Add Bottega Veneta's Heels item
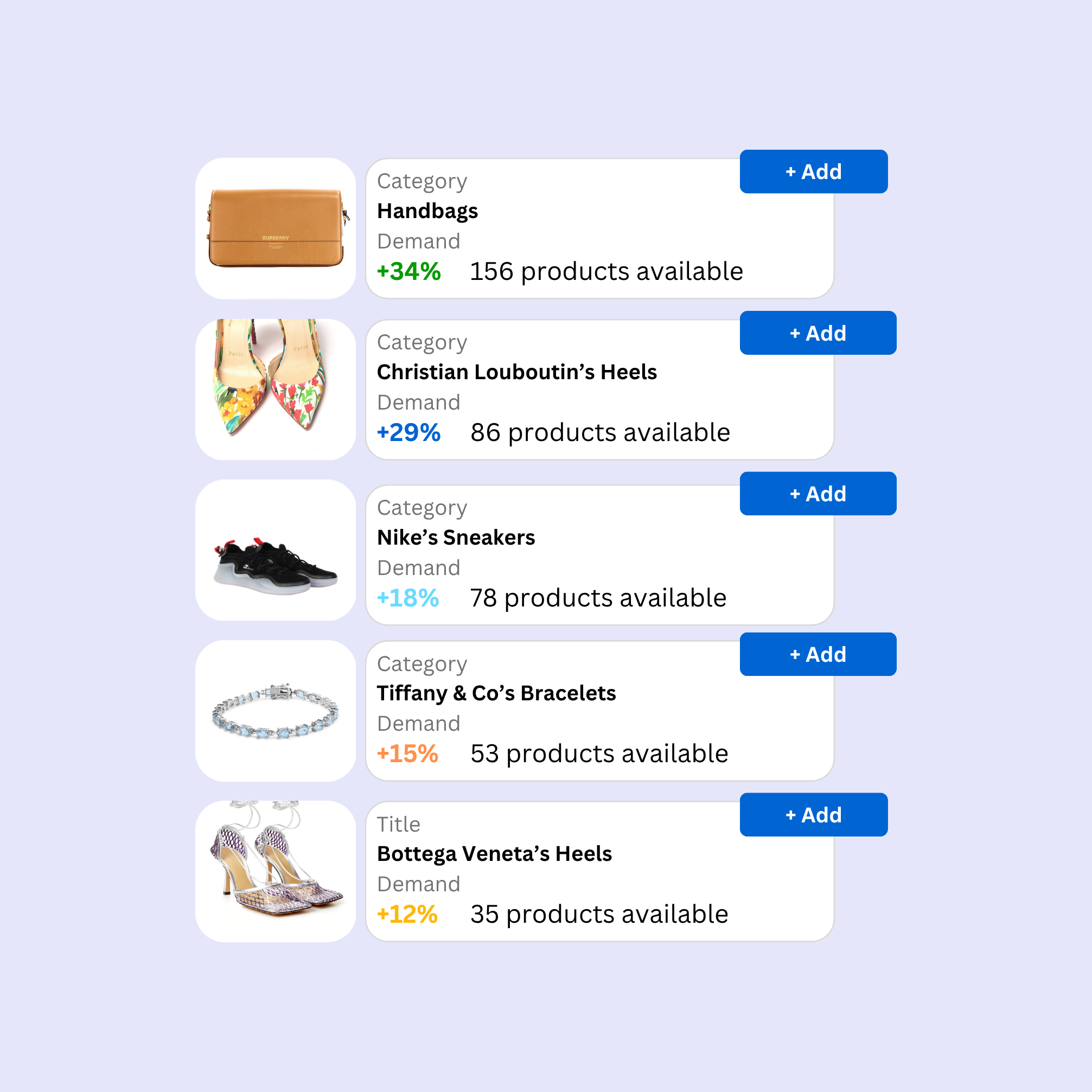The height and width of the screenshot is (1092, 1092). coord(813,814)
